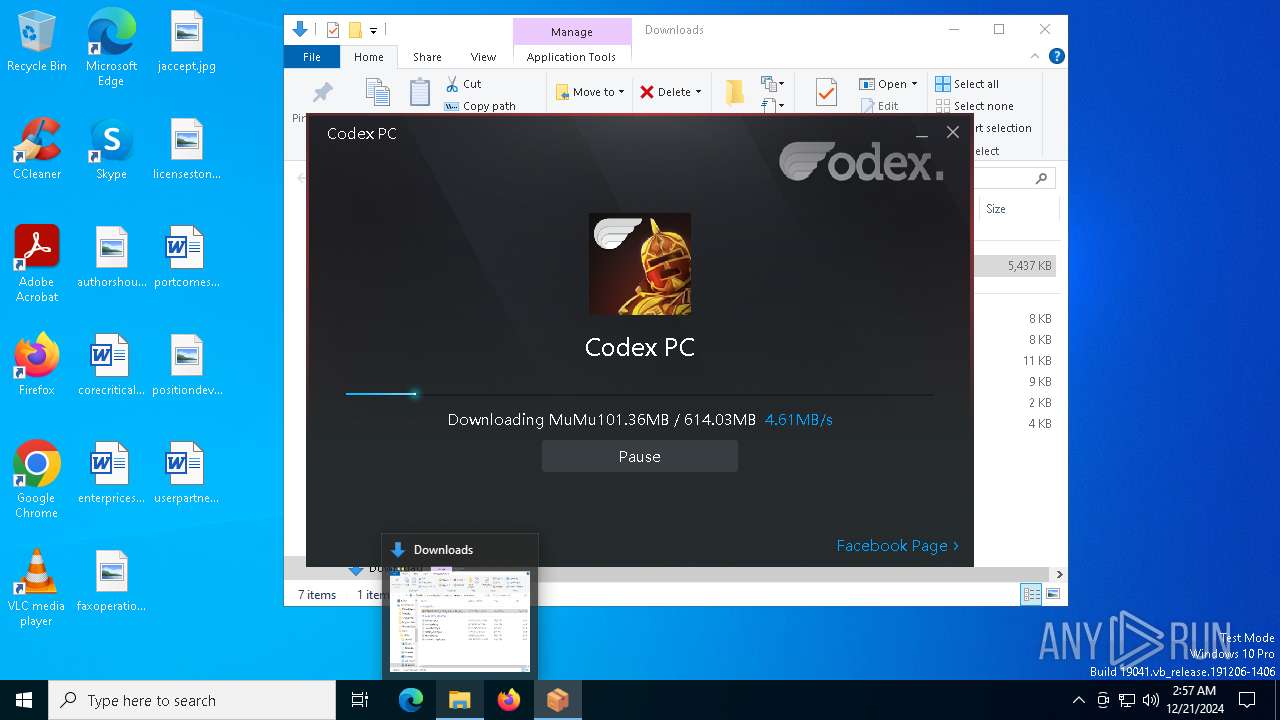
Task: Click quick access New folder icon in title bar
Action: click(x=355, y=30)
